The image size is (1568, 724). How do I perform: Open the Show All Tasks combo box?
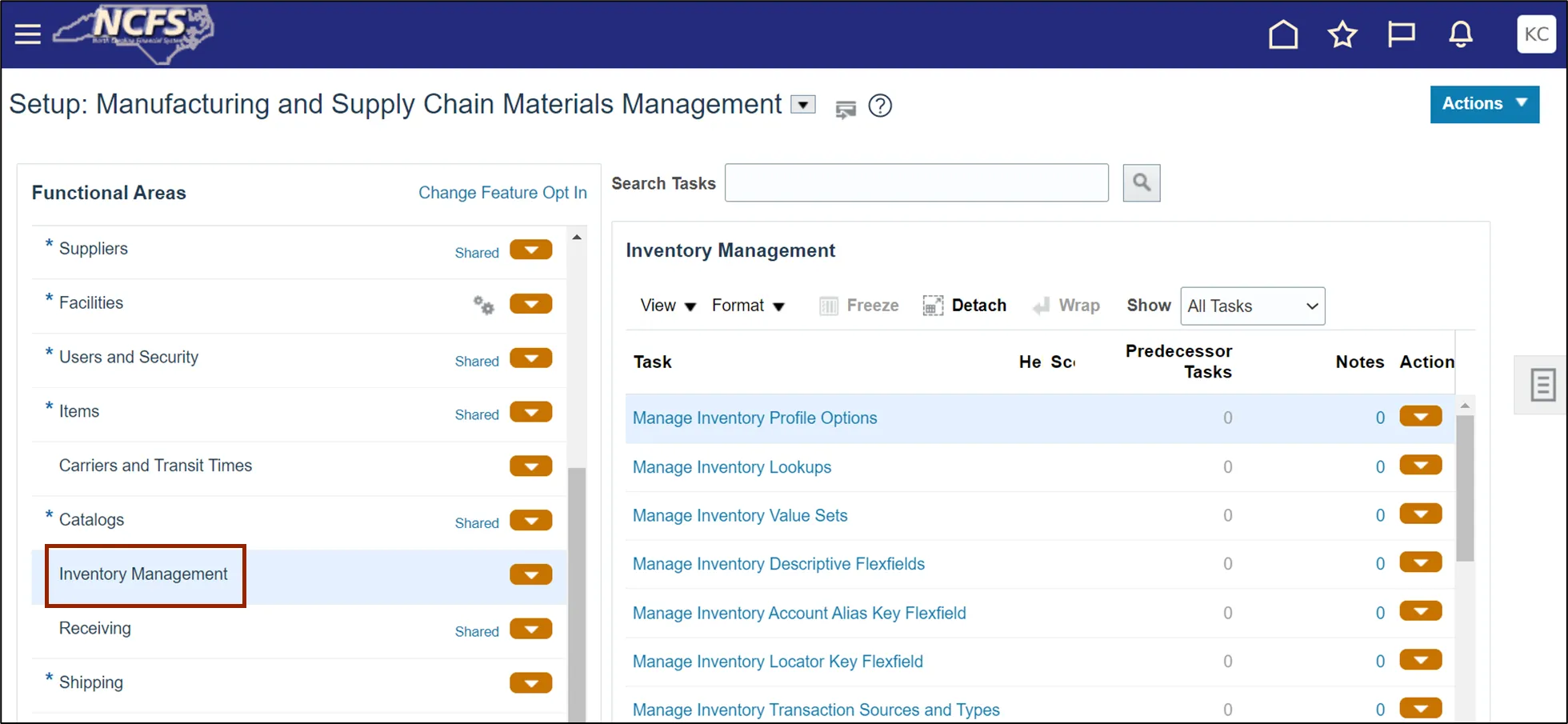1252,306
